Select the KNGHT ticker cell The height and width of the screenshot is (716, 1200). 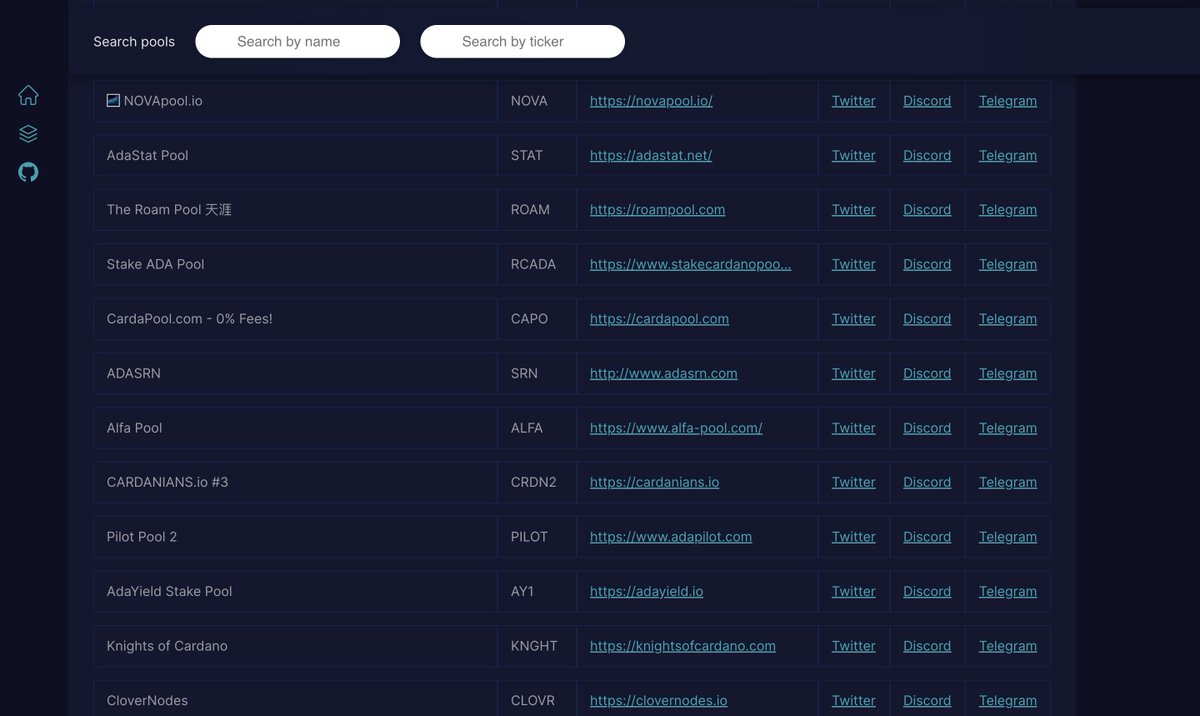(537, 646)
